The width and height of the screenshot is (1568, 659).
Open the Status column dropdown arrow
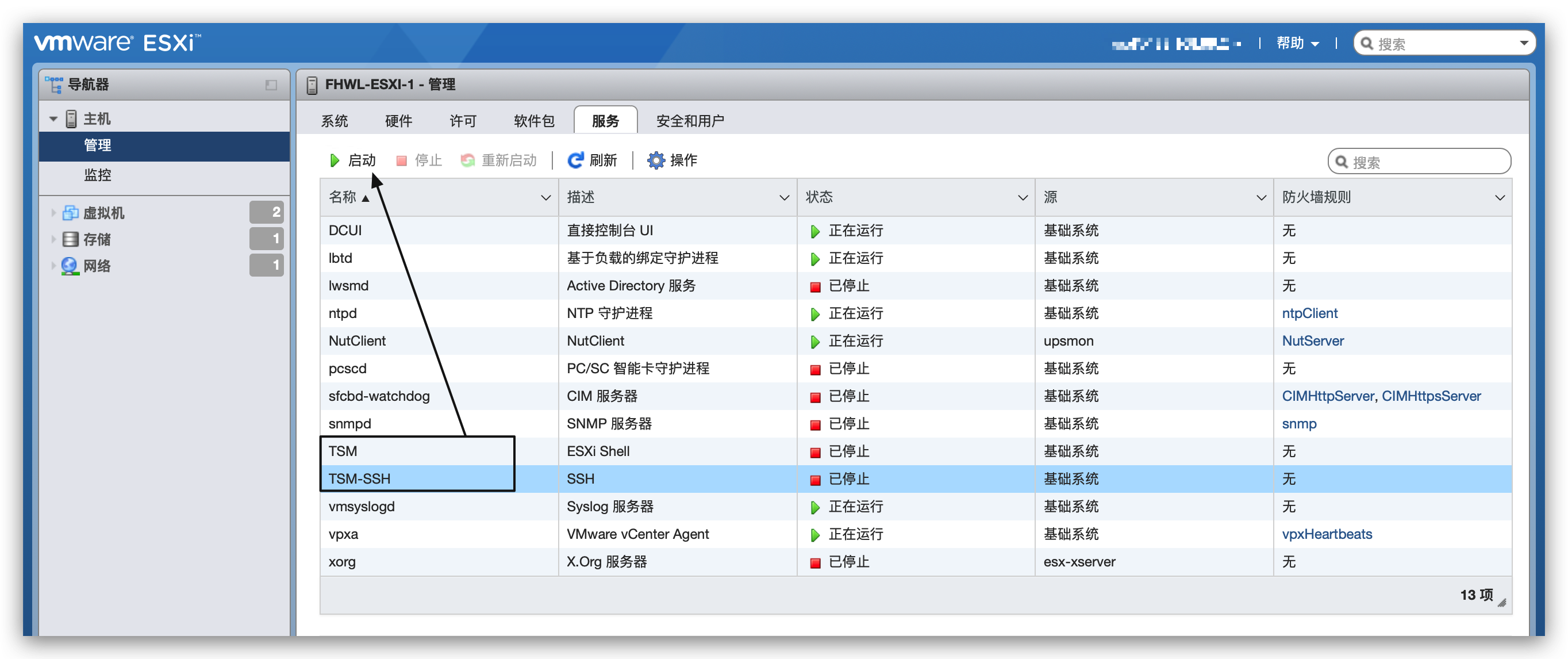[x=1022, y=197]
